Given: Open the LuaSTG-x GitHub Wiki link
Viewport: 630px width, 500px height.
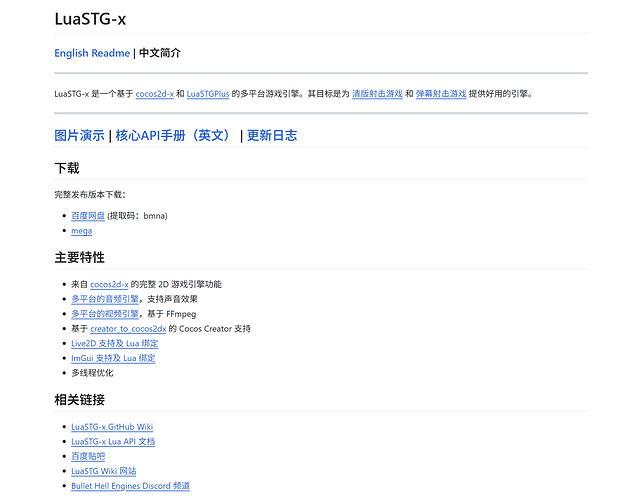Looking at the screenshot, I should tap(112, 427).
